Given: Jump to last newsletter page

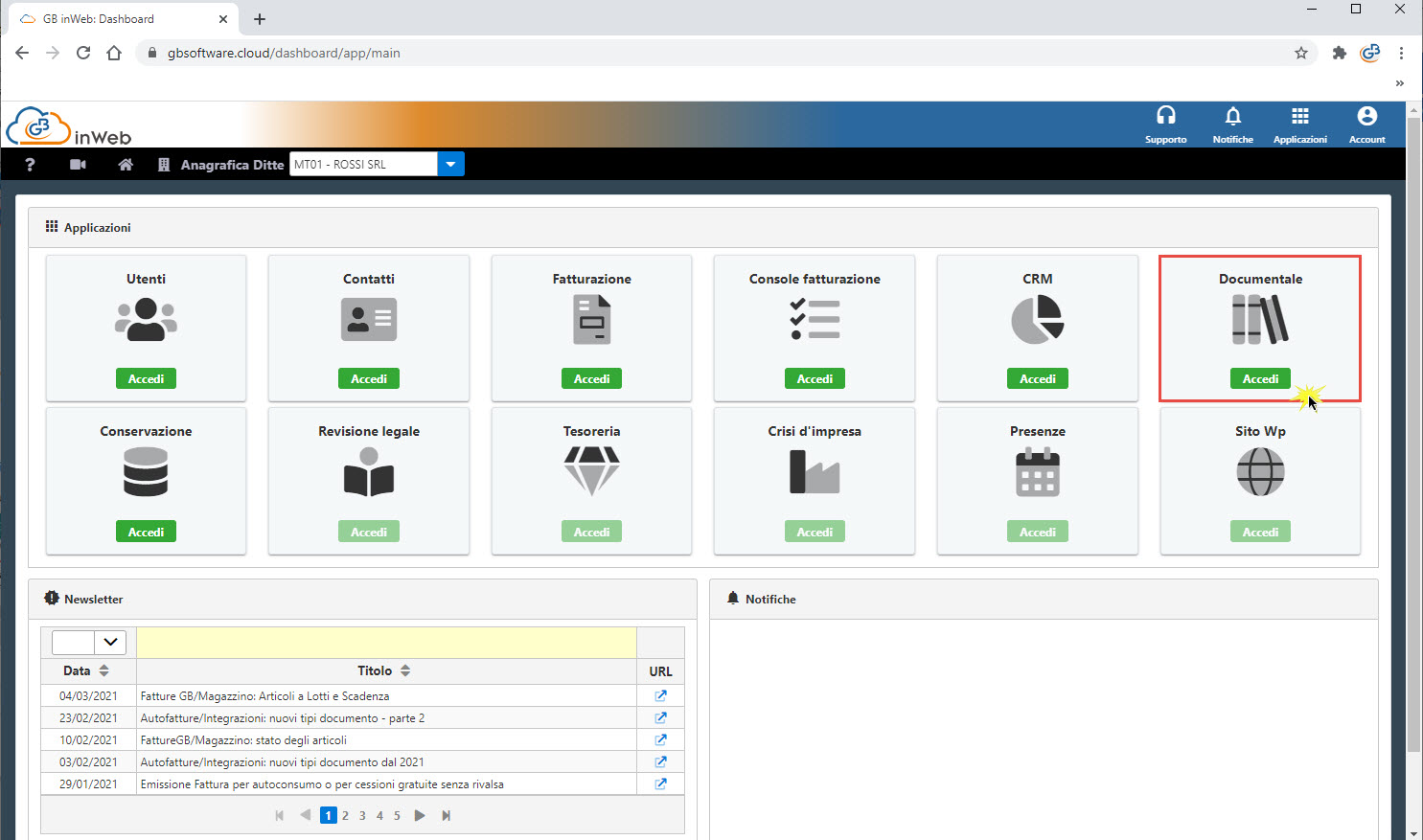Looking at the screenshot, I should tap(446, 816).
